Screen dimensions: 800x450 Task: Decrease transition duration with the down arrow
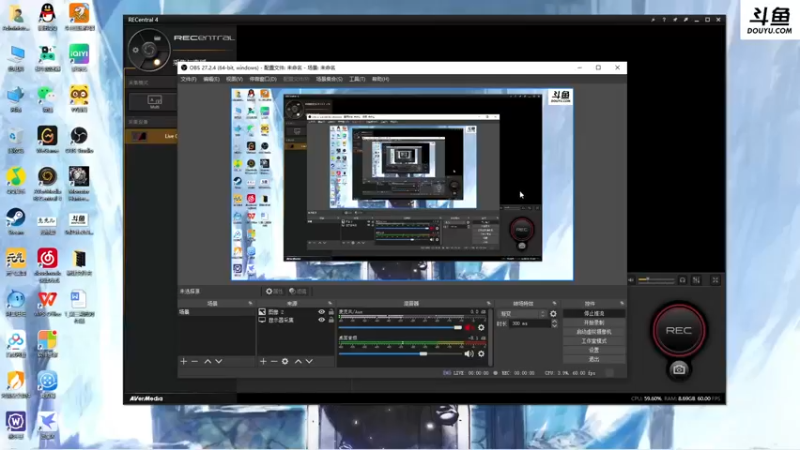pyautogui.click(x=555, y=326)
